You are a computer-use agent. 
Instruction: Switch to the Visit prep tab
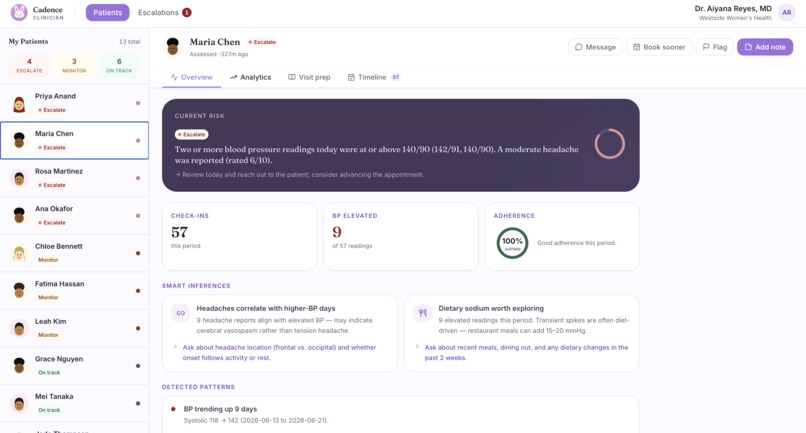tap(309, 77)
